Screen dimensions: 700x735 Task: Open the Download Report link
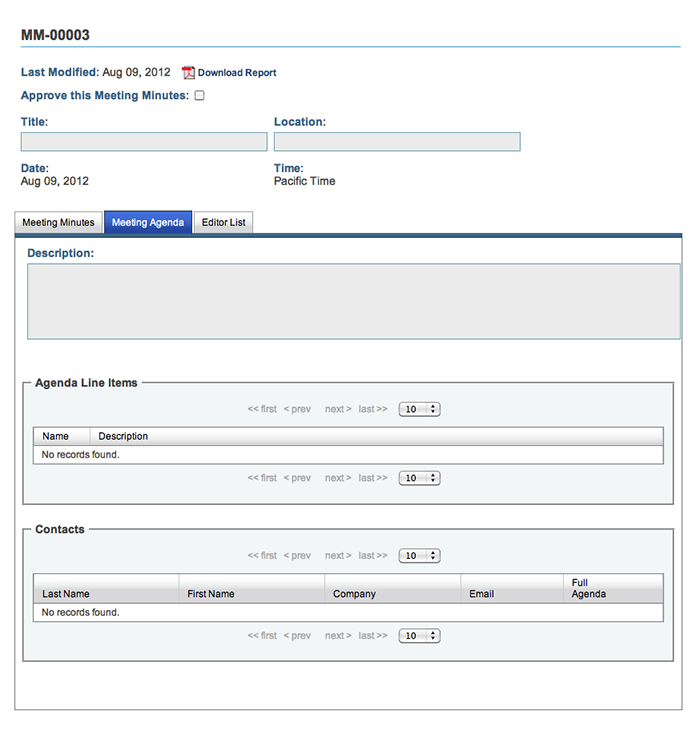click(x=237, y=73)
